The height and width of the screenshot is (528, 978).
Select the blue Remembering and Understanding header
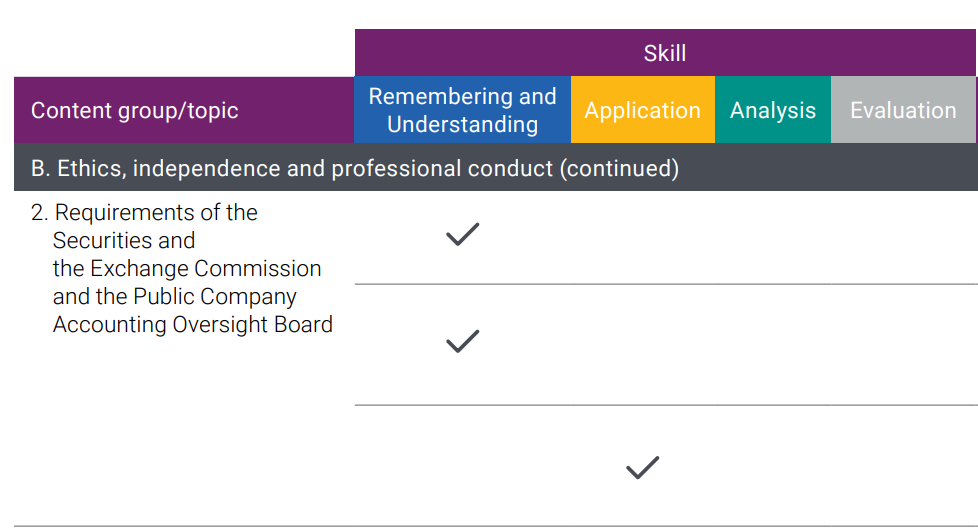[462, 110]
